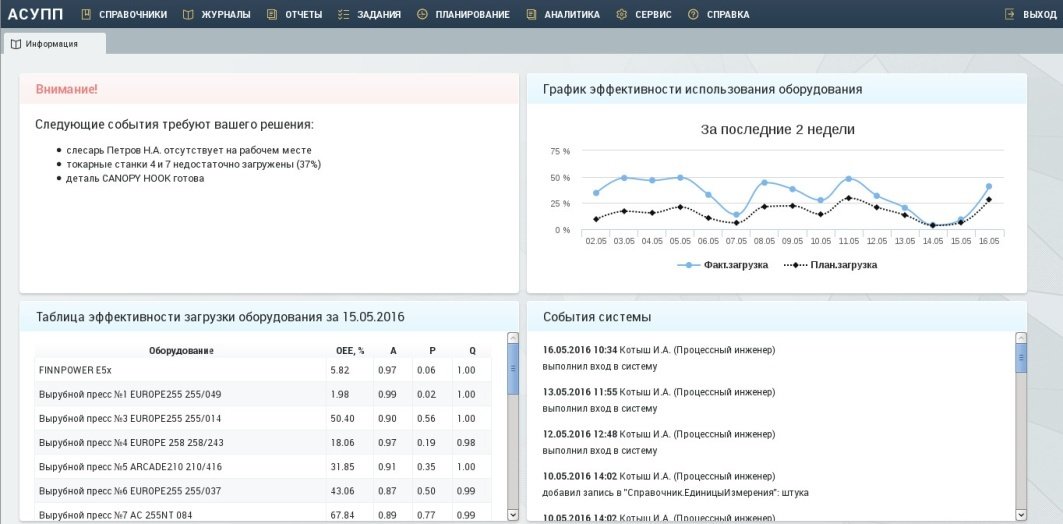Click the Справочники menu icon
Screen dimensions: 1063x524
[x=86, y=14]
